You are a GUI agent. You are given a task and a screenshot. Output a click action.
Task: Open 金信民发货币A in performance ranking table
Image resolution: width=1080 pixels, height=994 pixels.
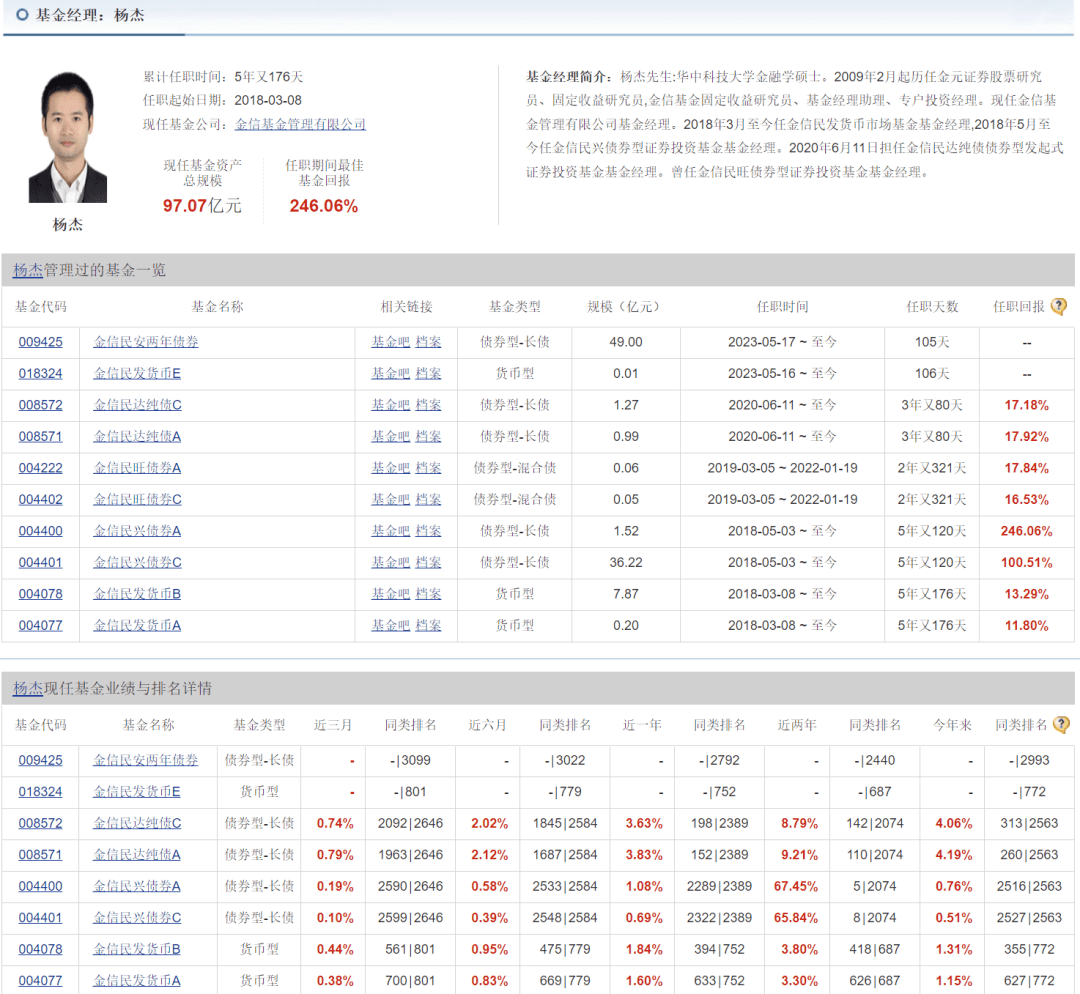click(137, 980)
